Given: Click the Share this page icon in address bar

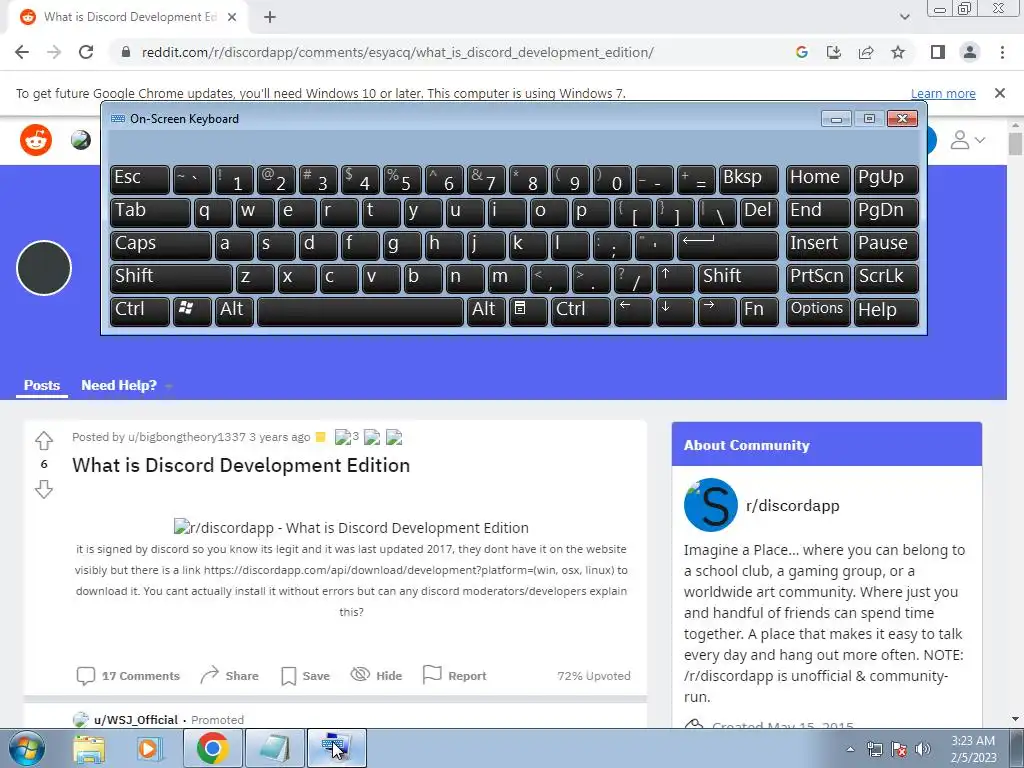Looking at the screenshot, I should tap(866, 52).
